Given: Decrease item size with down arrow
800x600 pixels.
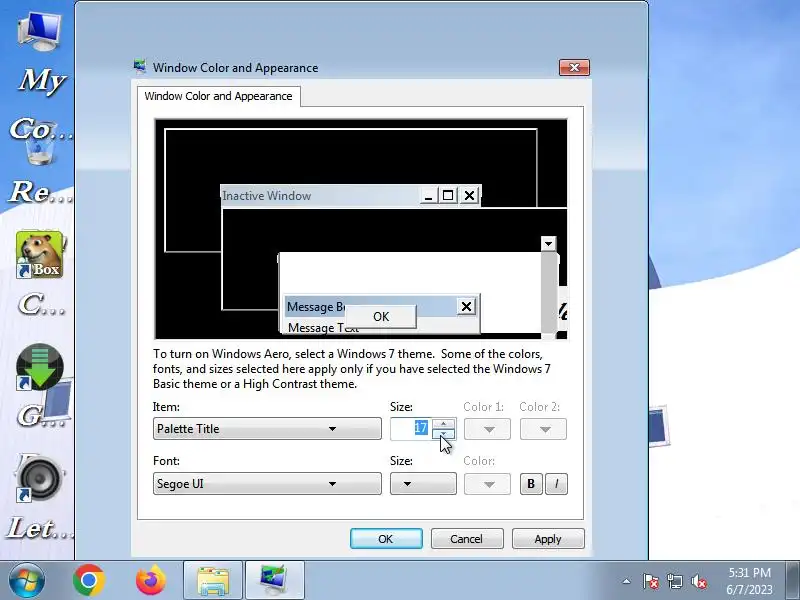Looking at the screenshot, I should coord(443,434).
